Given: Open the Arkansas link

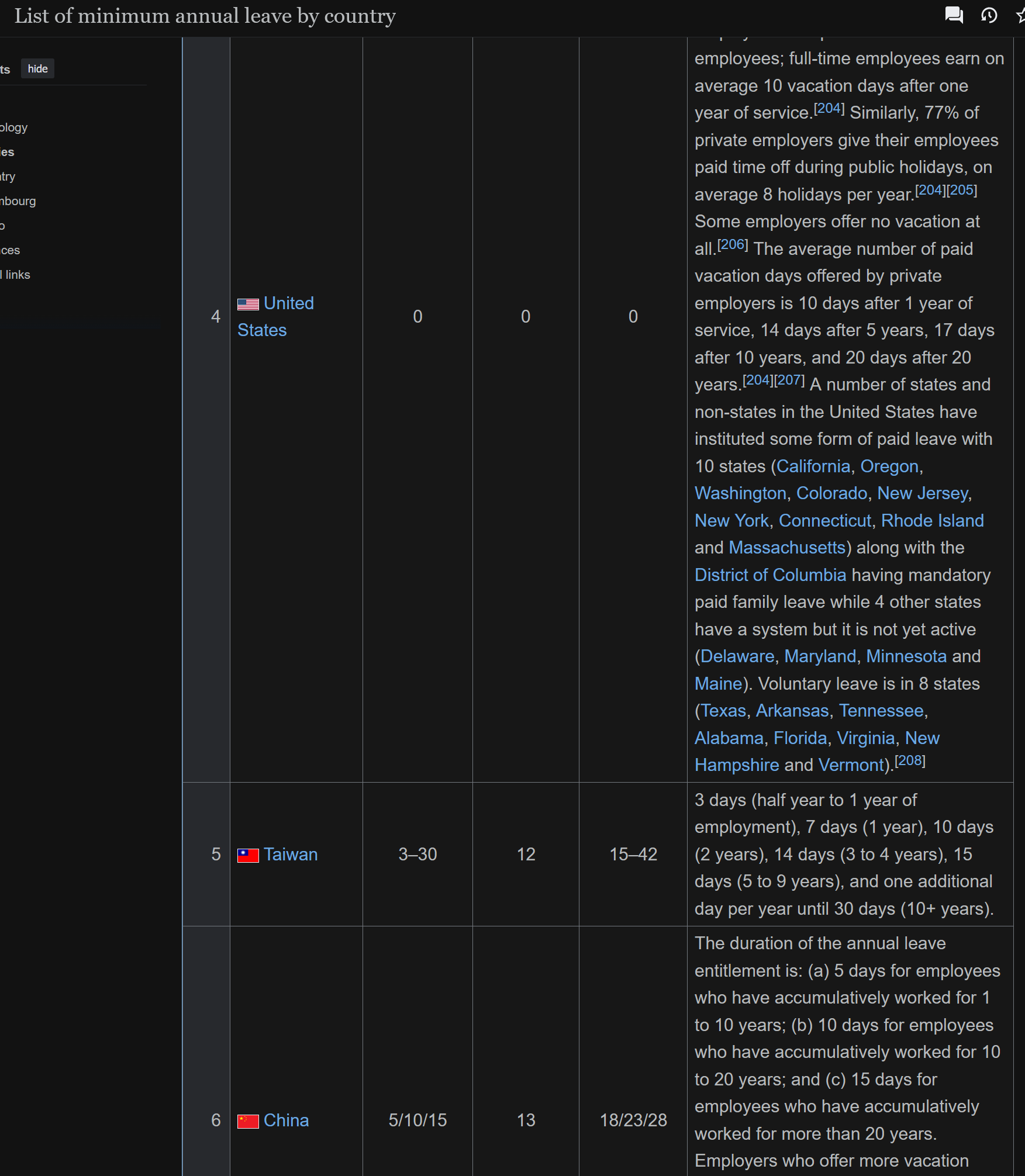Looking at the screenshot, I should click(x=792, y=711).
